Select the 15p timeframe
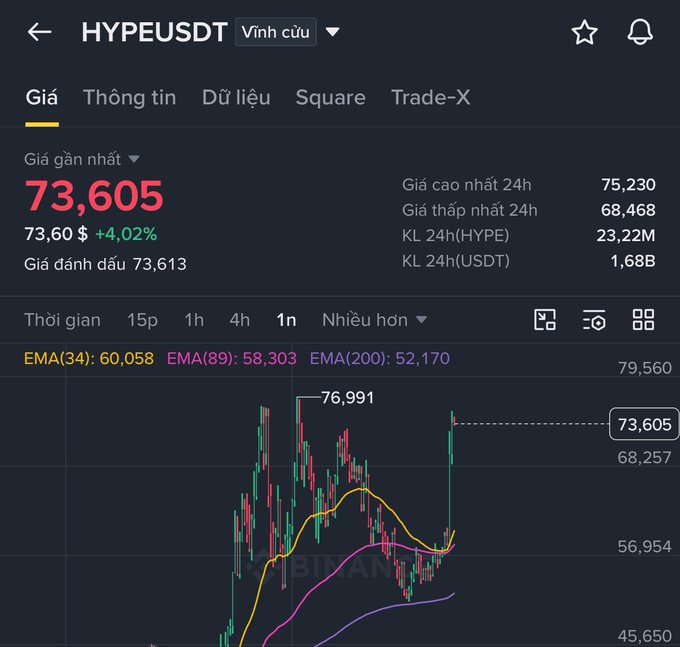The image size is (680, 647). (x=142, y=320)
